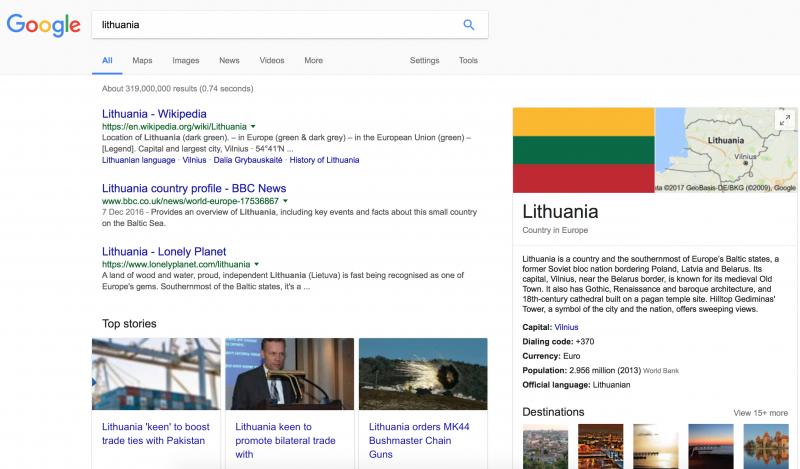
Task: Click the Destinations heading
Action: (x=553, y=412)
